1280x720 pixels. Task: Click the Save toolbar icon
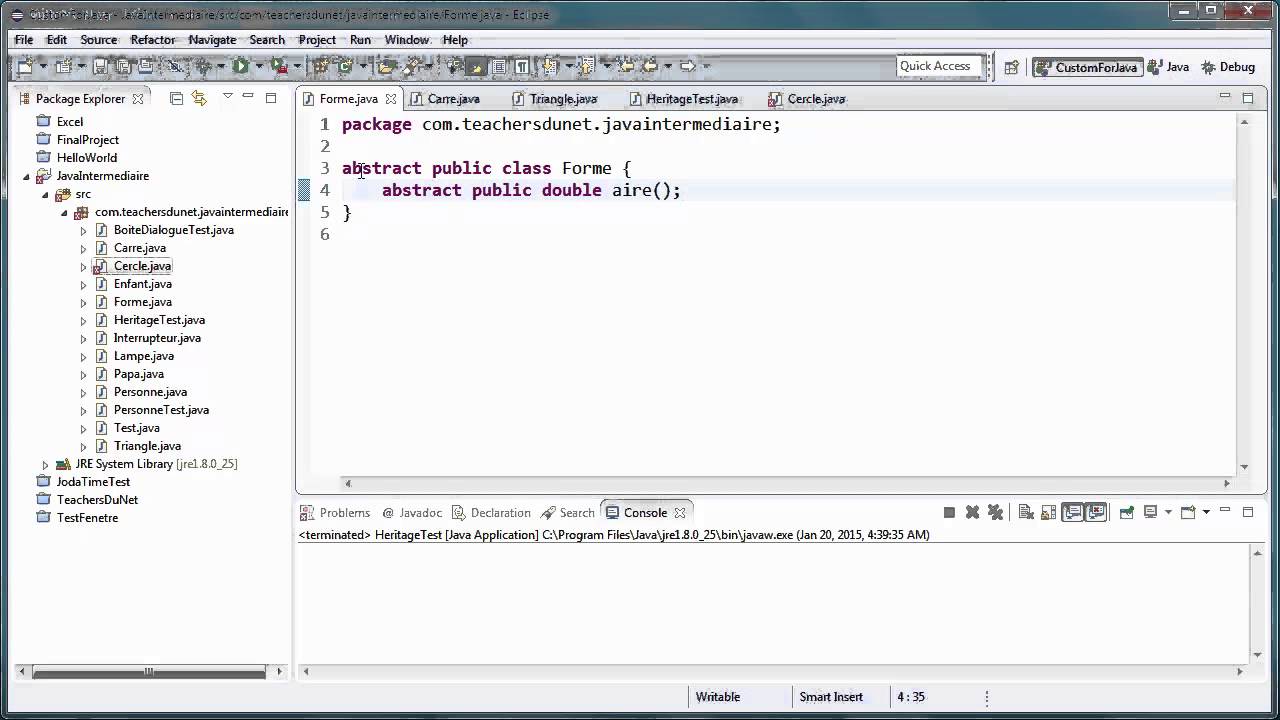click(x=100, y=66)
